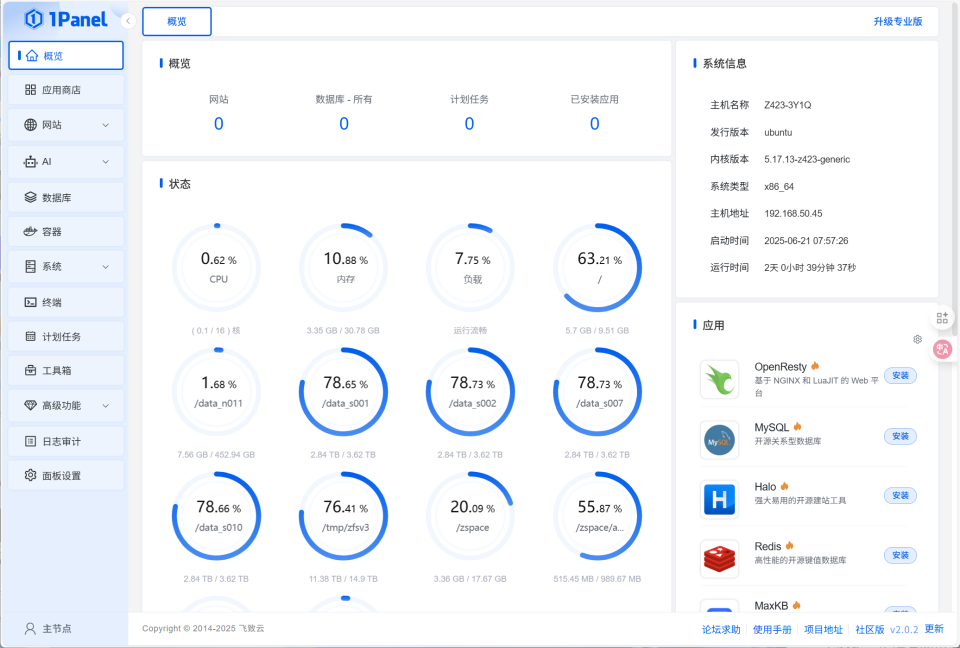Screen dimensions: 960x648
Task: Open 计划任务 menu item in sidebar
Action: (x=66, y=336)
